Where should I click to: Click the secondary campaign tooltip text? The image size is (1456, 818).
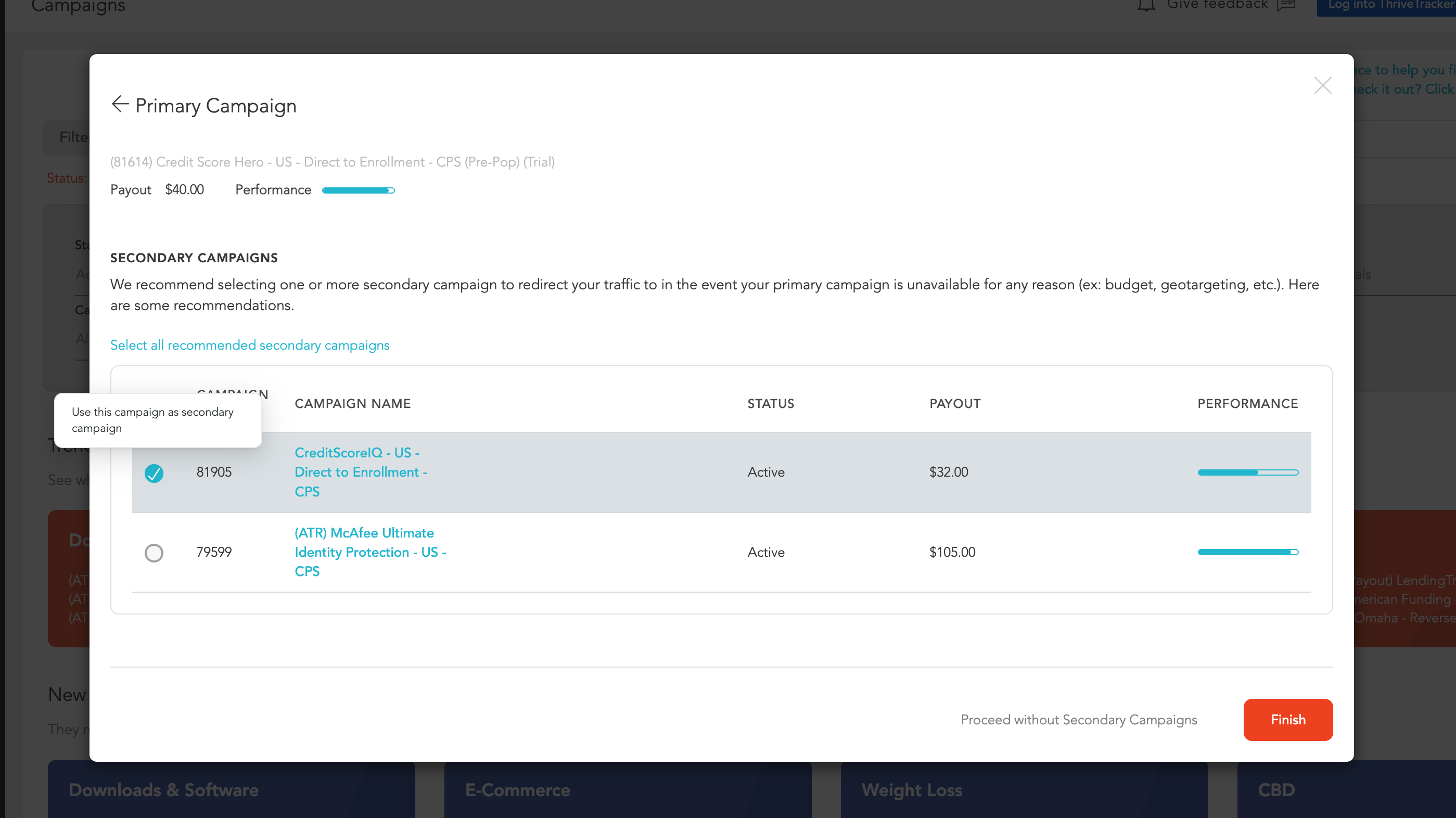[x=152, y=420]
